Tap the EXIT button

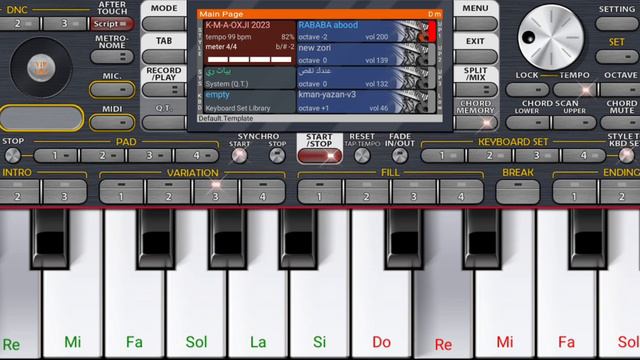pos(476,56)
